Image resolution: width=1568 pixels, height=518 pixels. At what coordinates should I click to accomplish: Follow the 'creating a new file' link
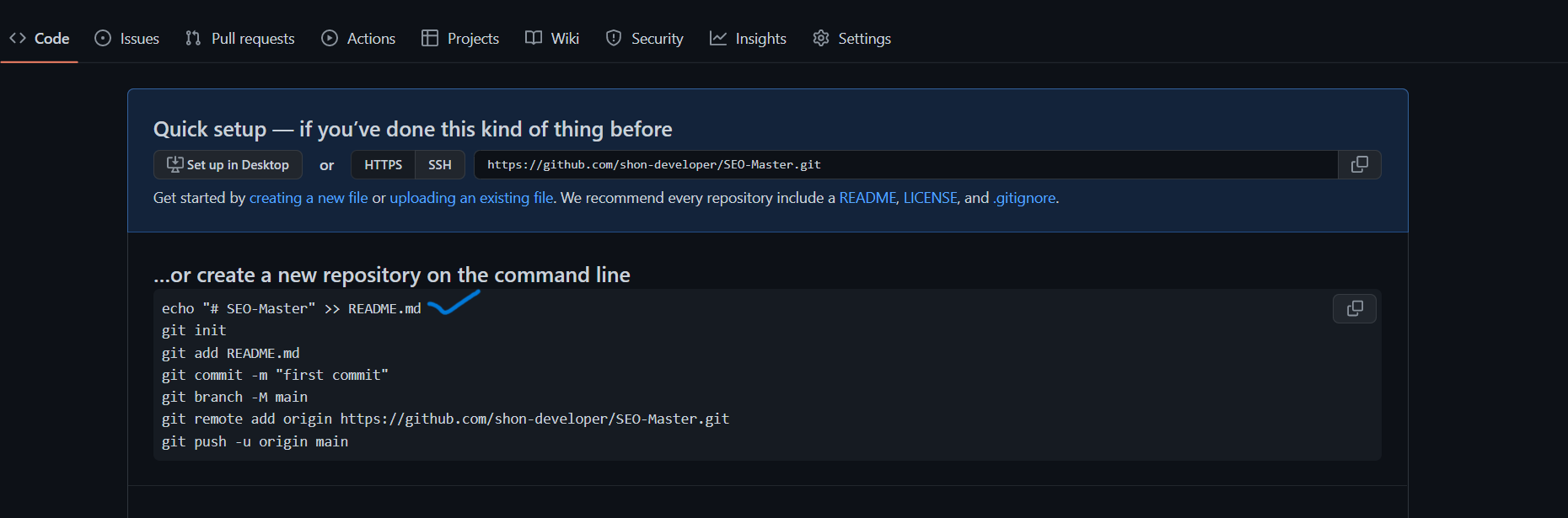click(x=309, y=198)
